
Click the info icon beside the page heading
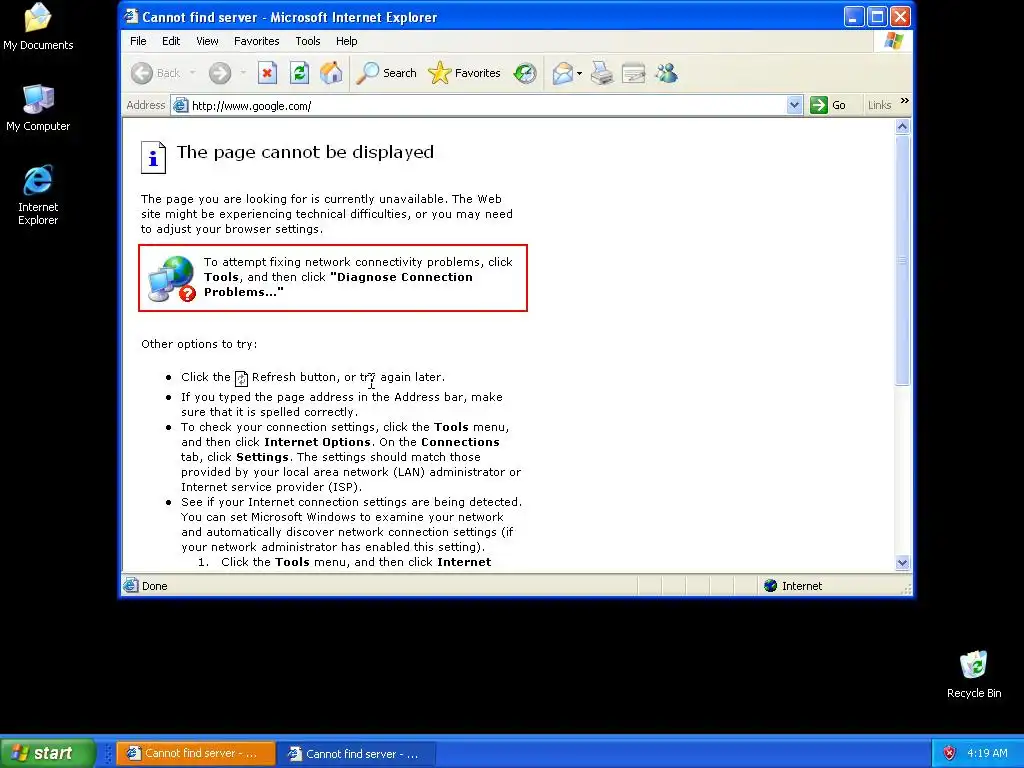[x=153, y=157]
